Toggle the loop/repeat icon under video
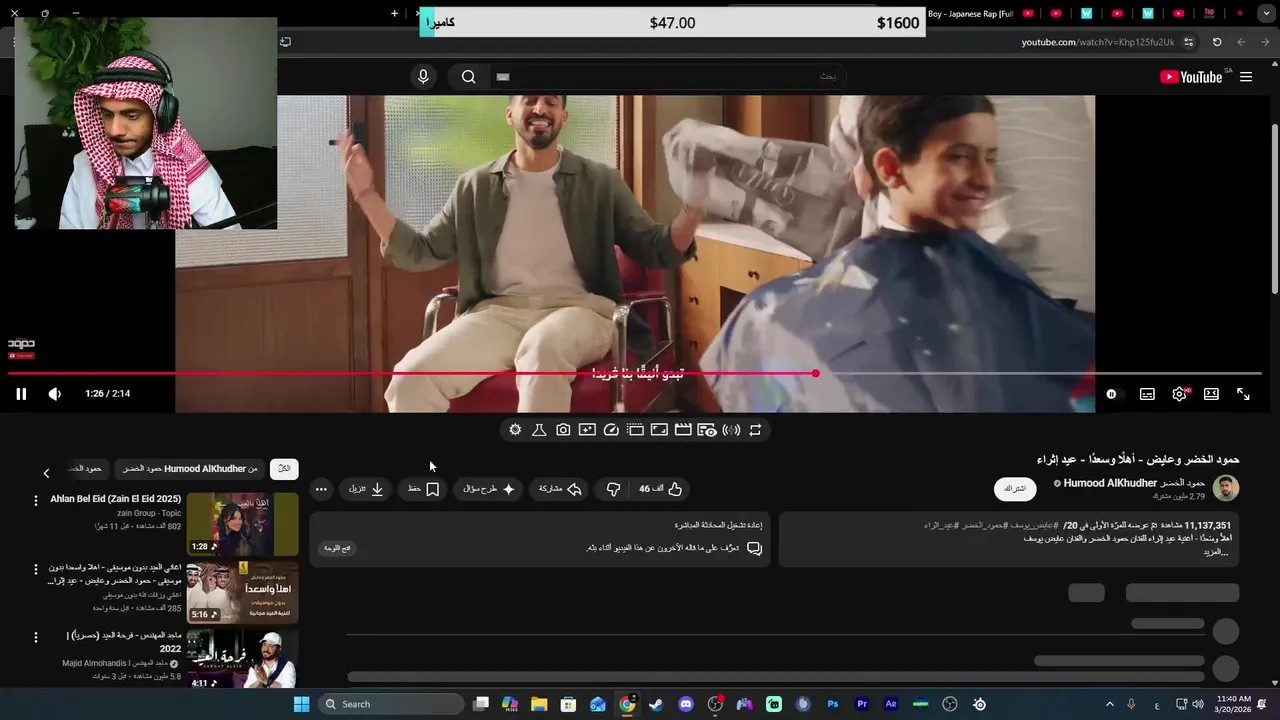This screenshot has height=720, width=1280. [x=755, y=430]
